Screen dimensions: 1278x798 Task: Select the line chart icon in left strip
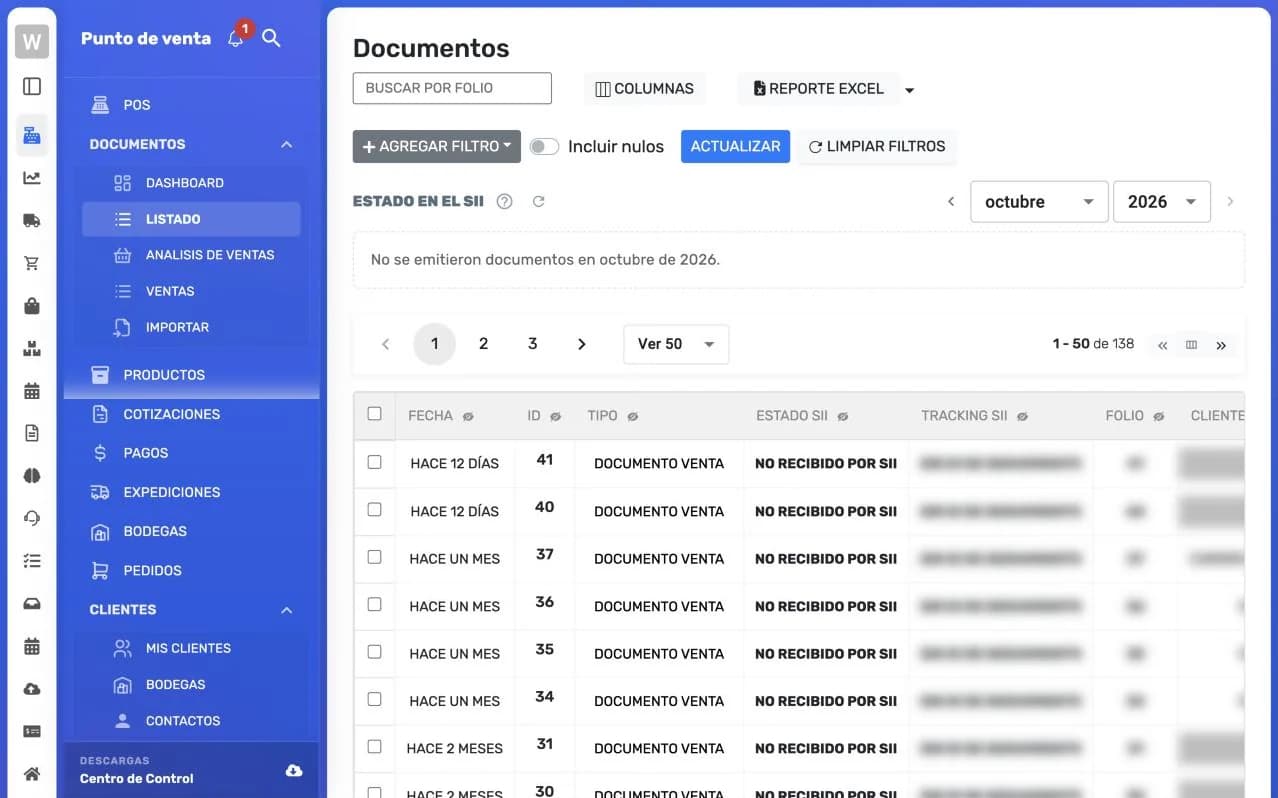click(32, 178)
